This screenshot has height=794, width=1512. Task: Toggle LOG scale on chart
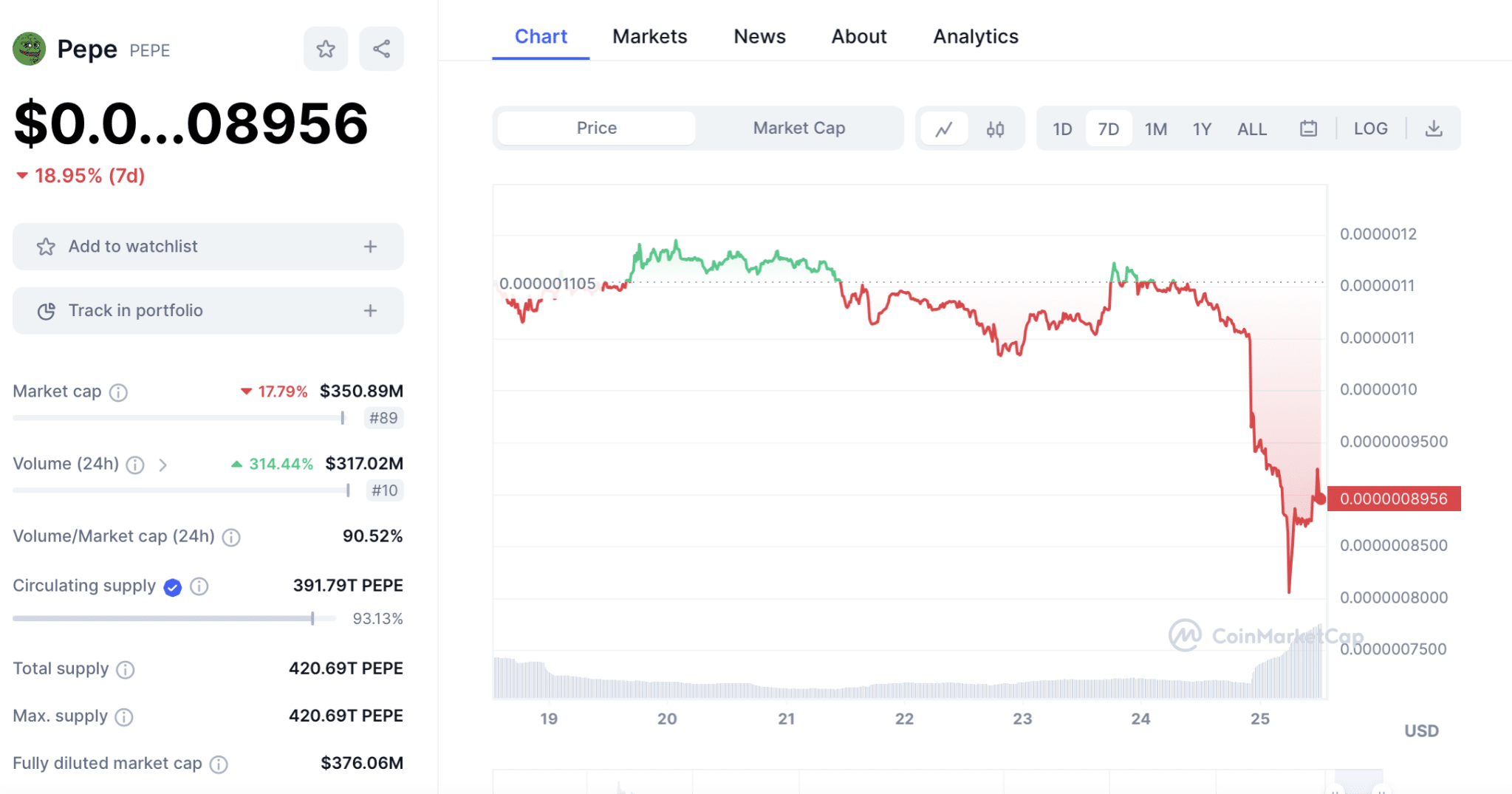pos(1370,129)
